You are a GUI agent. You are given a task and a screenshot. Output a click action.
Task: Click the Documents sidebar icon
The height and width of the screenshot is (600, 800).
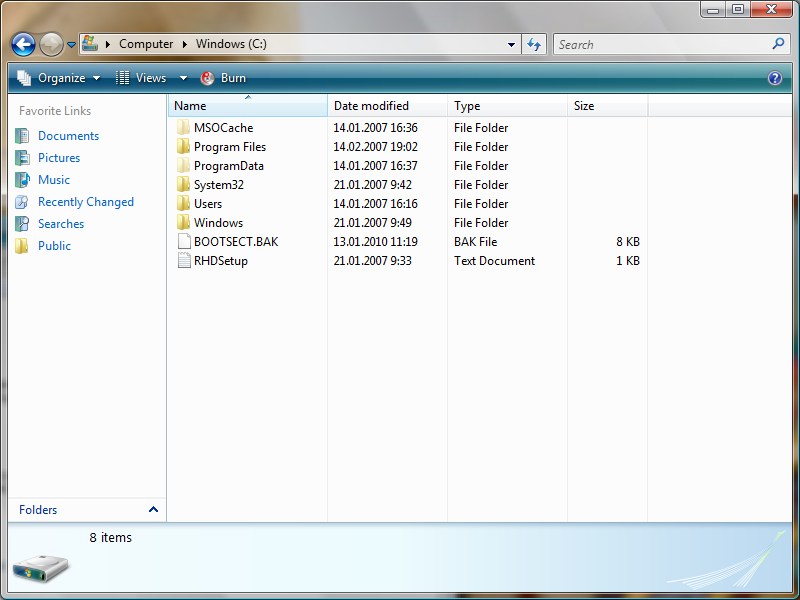pyautogui.click(x=22, y=136)
